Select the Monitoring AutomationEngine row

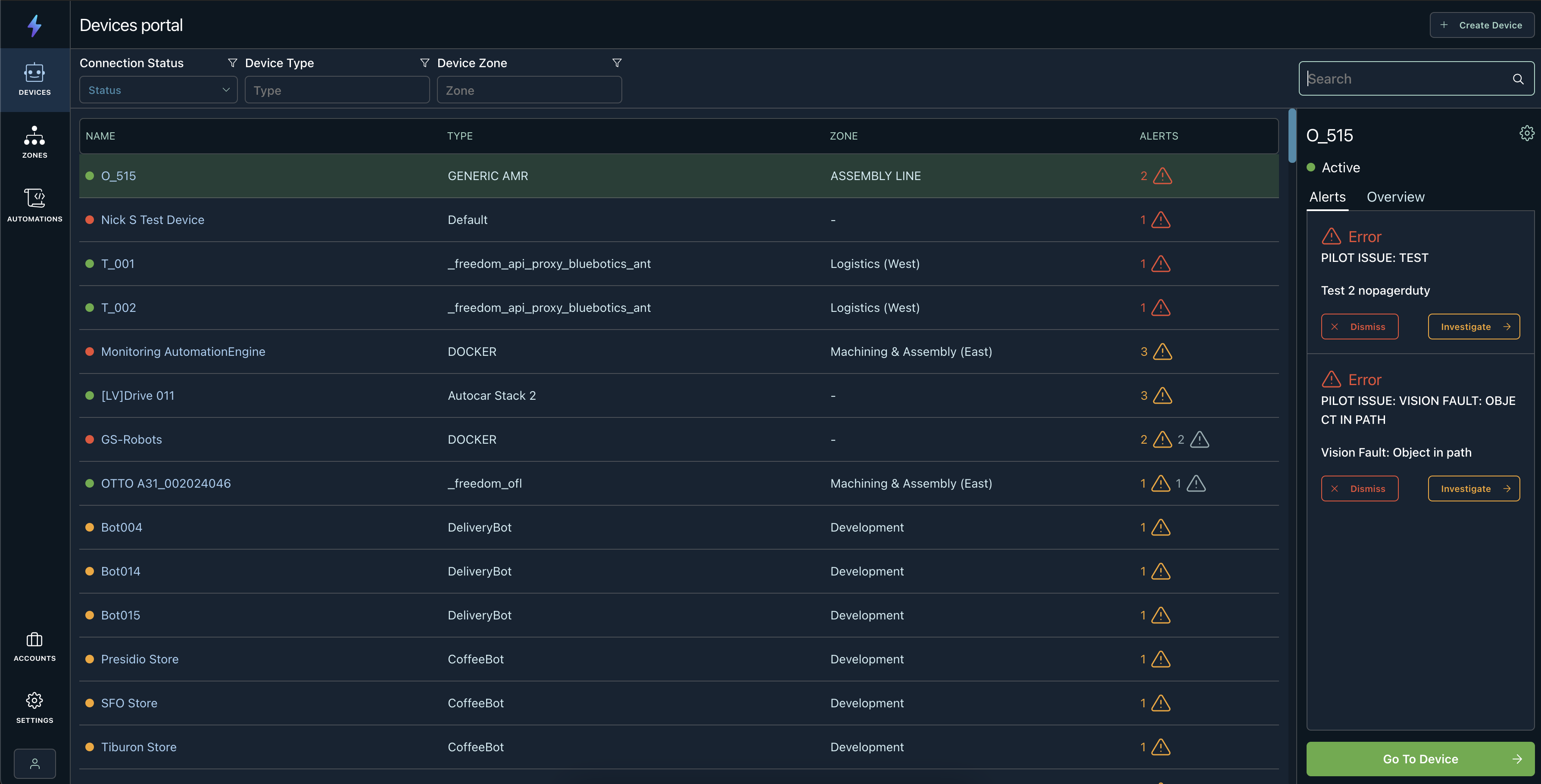(x=183, y=352)
